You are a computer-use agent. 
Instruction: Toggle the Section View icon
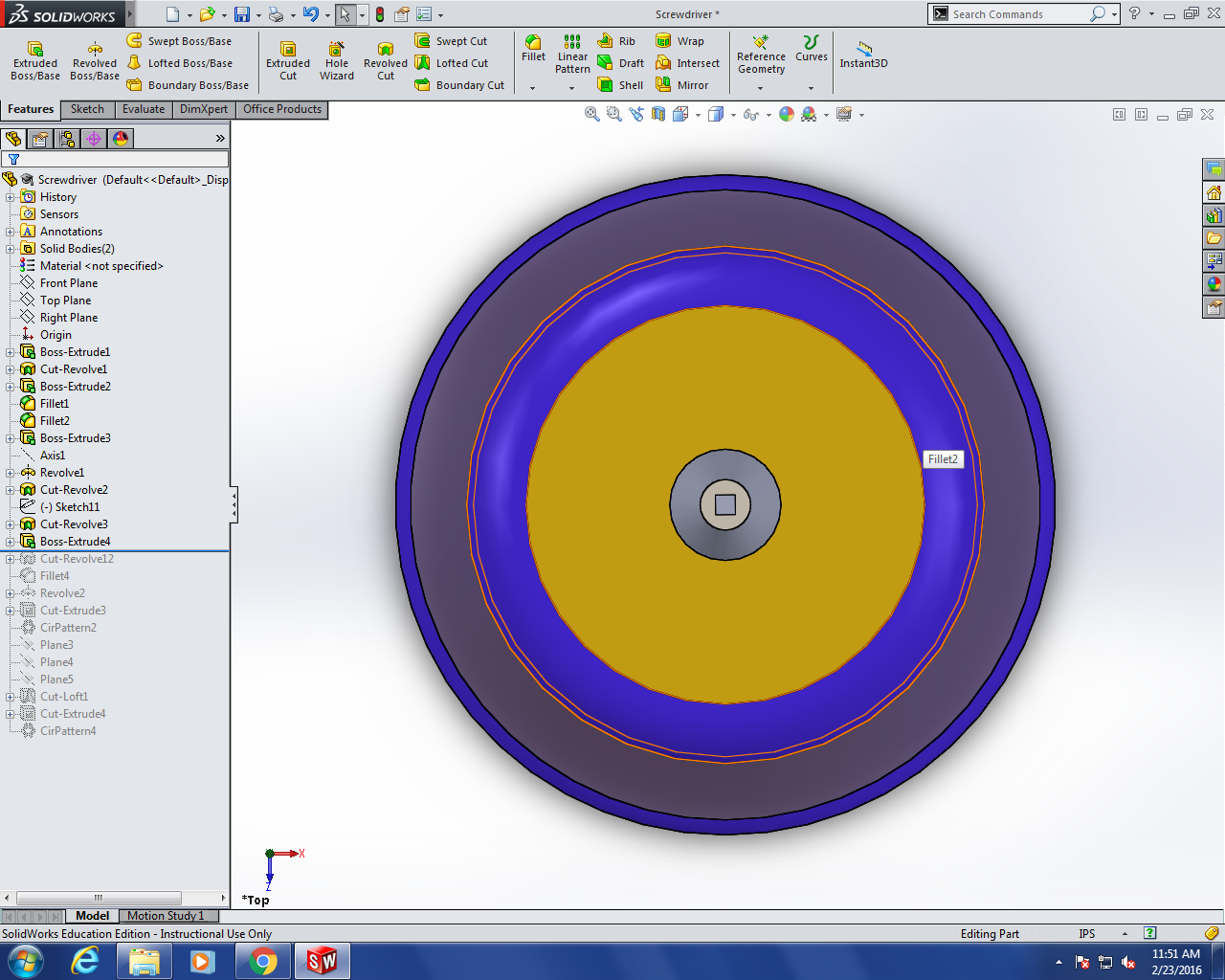click(x=658, y=115)
